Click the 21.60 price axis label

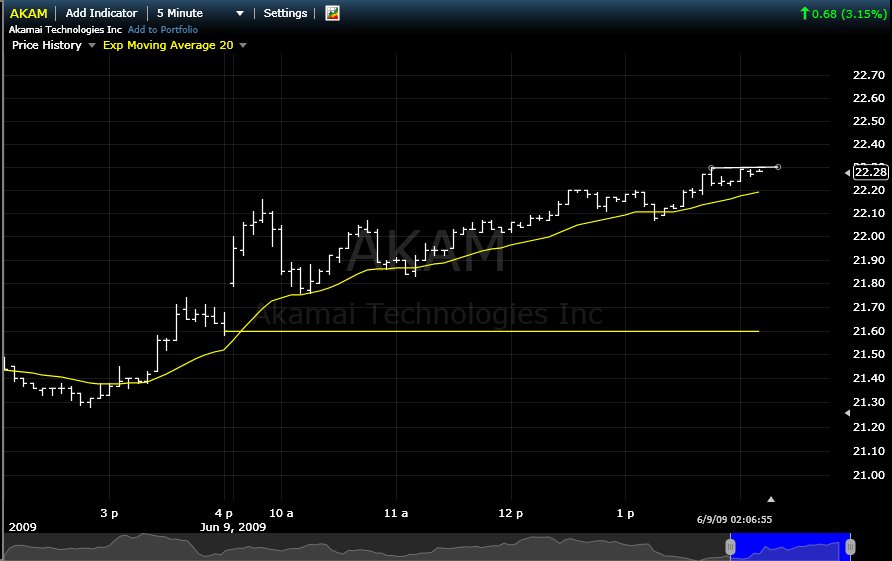coord(869,331)
